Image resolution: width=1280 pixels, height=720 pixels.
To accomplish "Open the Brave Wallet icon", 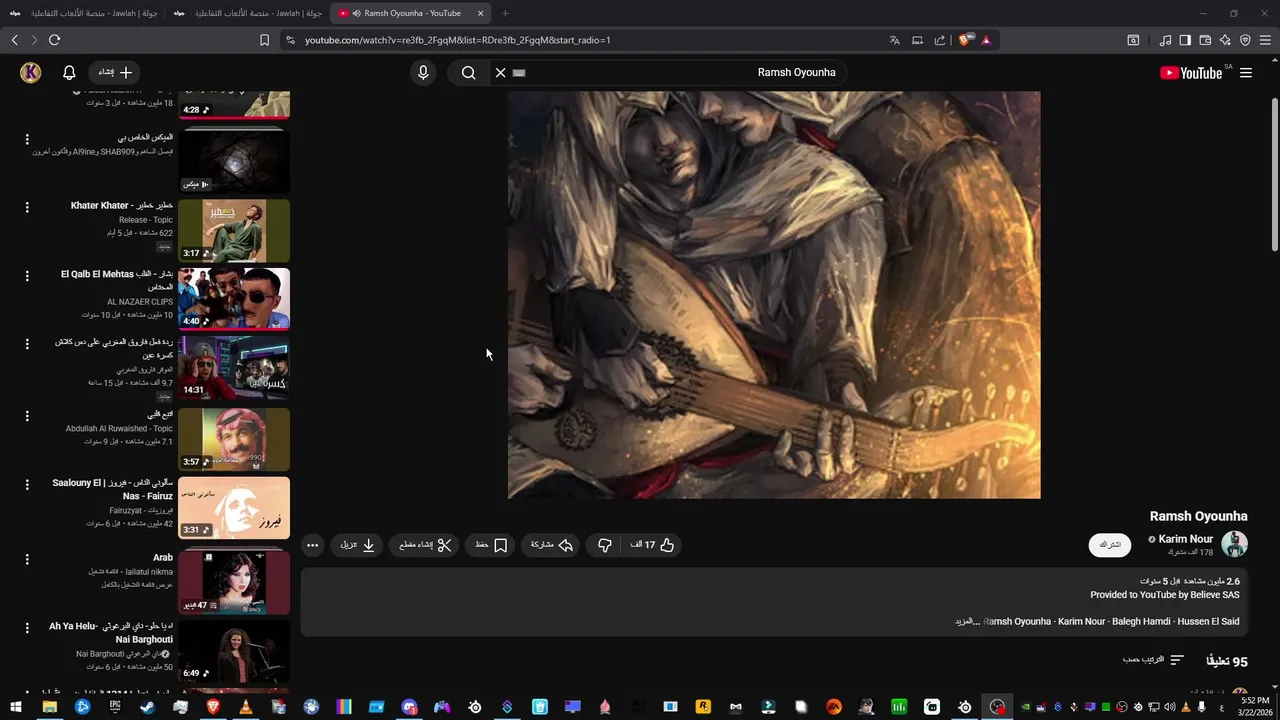I will (1205, 40).
